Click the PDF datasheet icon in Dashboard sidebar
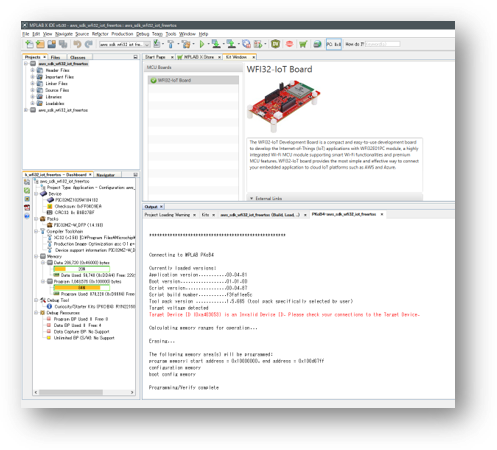497x450 pixels. 27,207
